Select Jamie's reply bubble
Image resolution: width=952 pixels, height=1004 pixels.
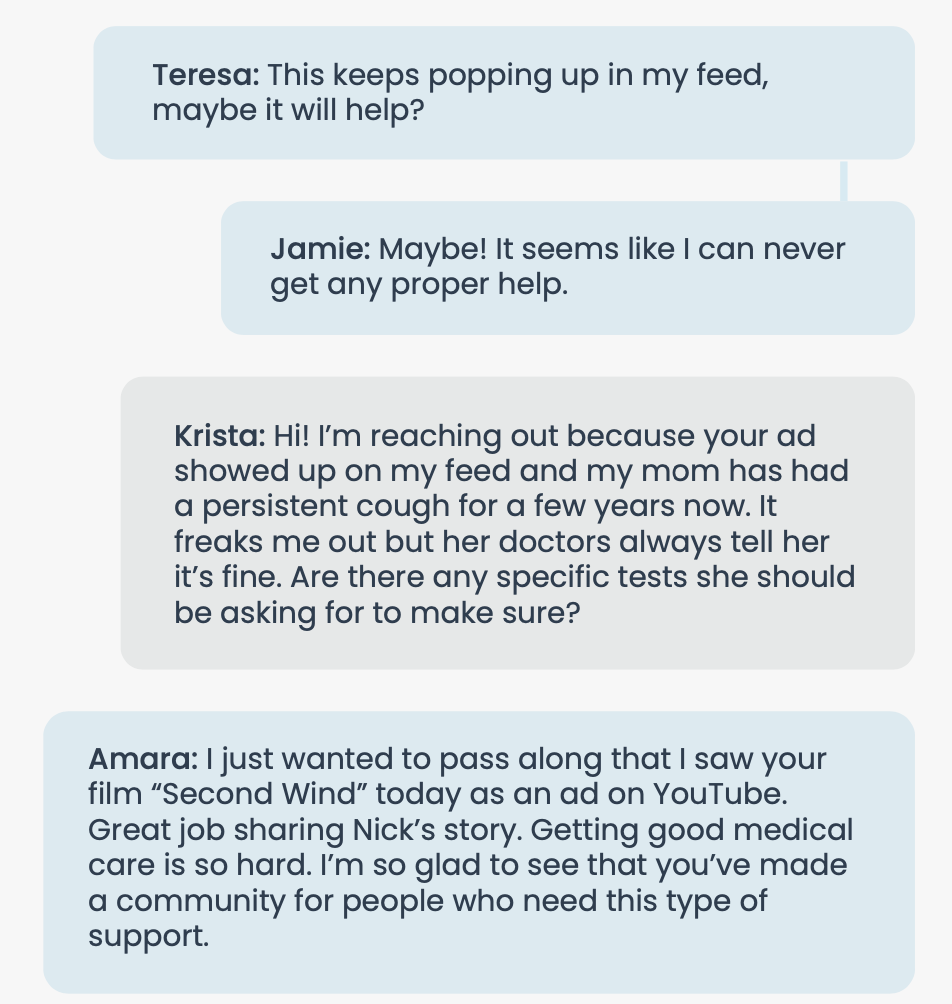(567, 267)
